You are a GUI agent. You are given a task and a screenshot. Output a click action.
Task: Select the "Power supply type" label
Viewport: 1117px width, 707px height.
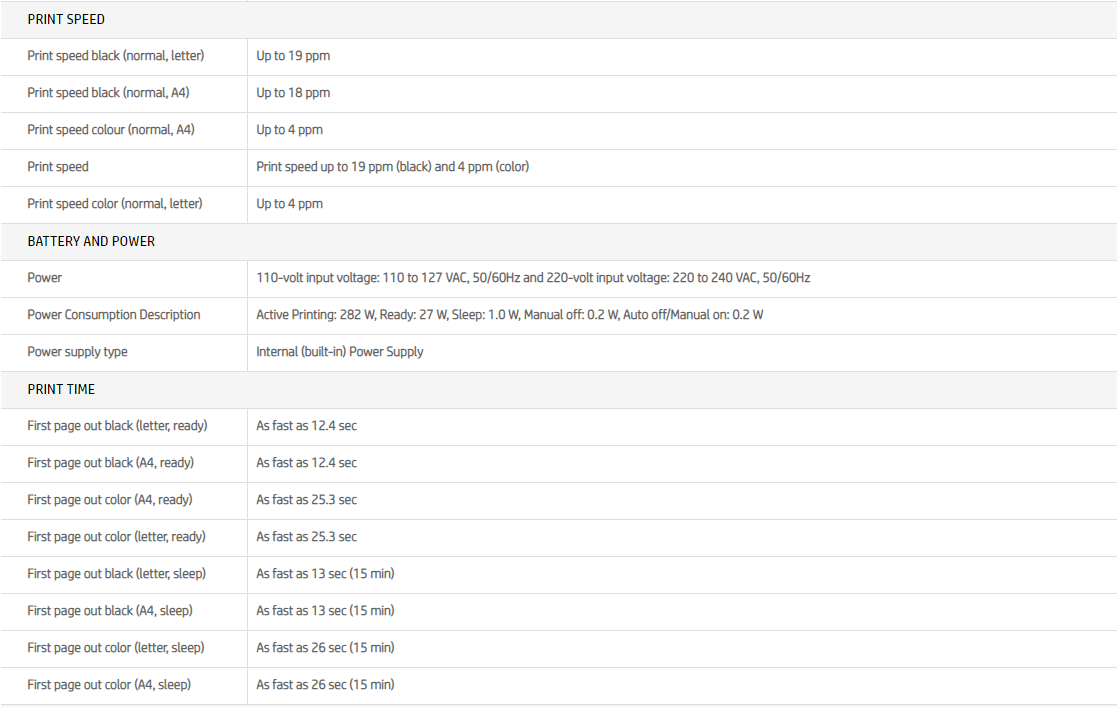(77, 352)
